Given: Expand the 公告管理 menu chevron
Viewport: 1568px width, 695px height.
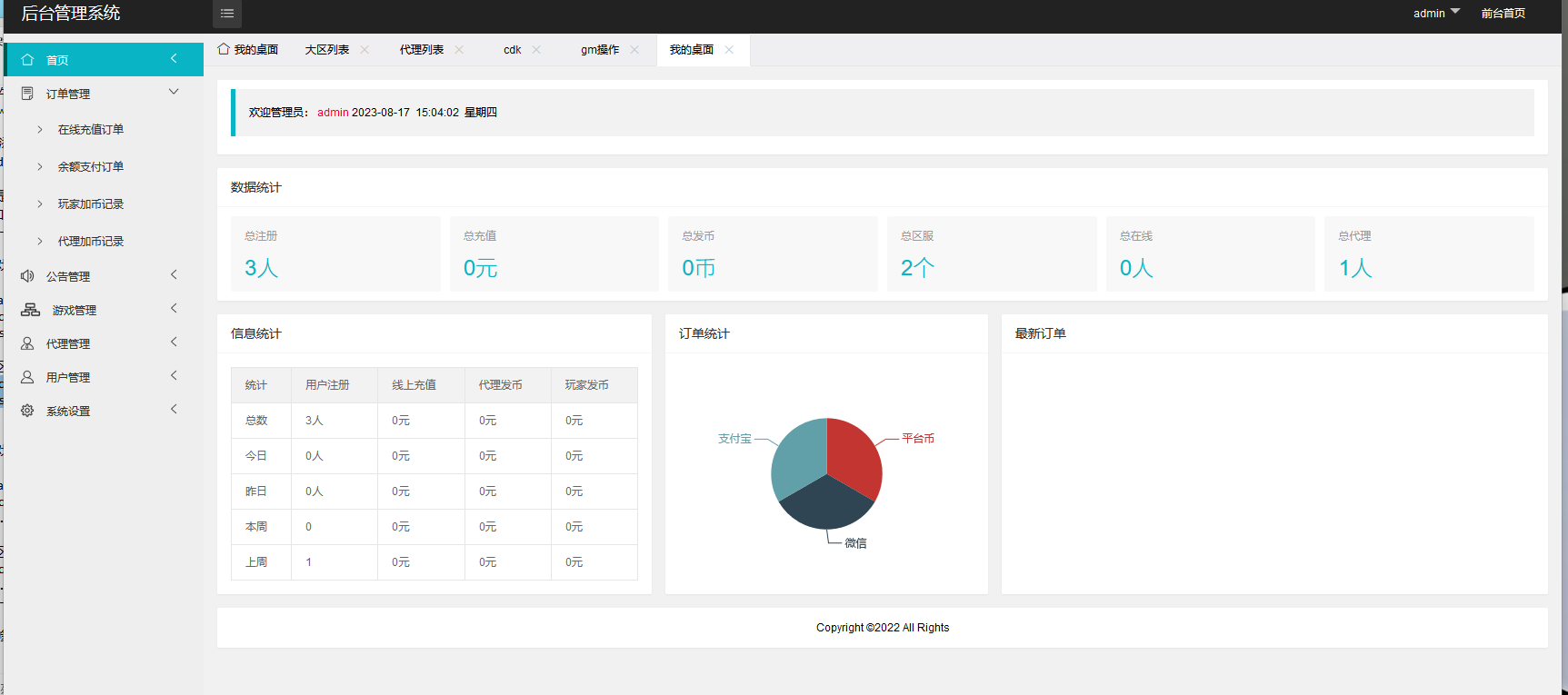Looking at the screenshot, I should [x=174, y=274].
